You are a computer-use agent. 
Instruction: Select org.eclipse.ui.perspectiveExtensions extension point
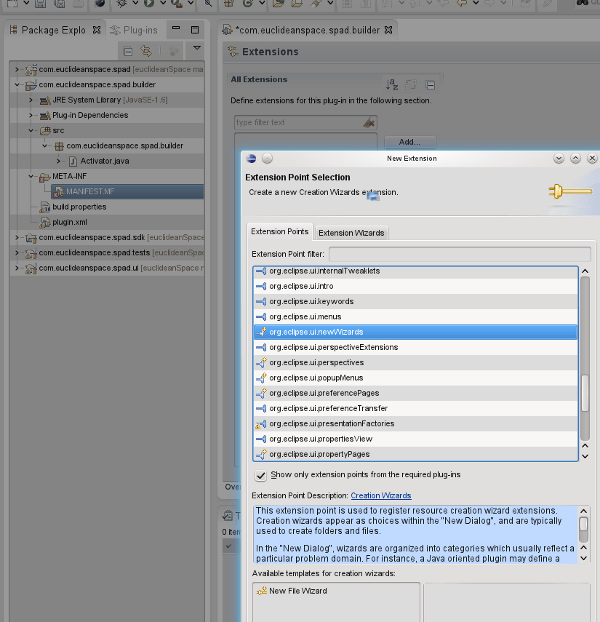click(416, 347)
